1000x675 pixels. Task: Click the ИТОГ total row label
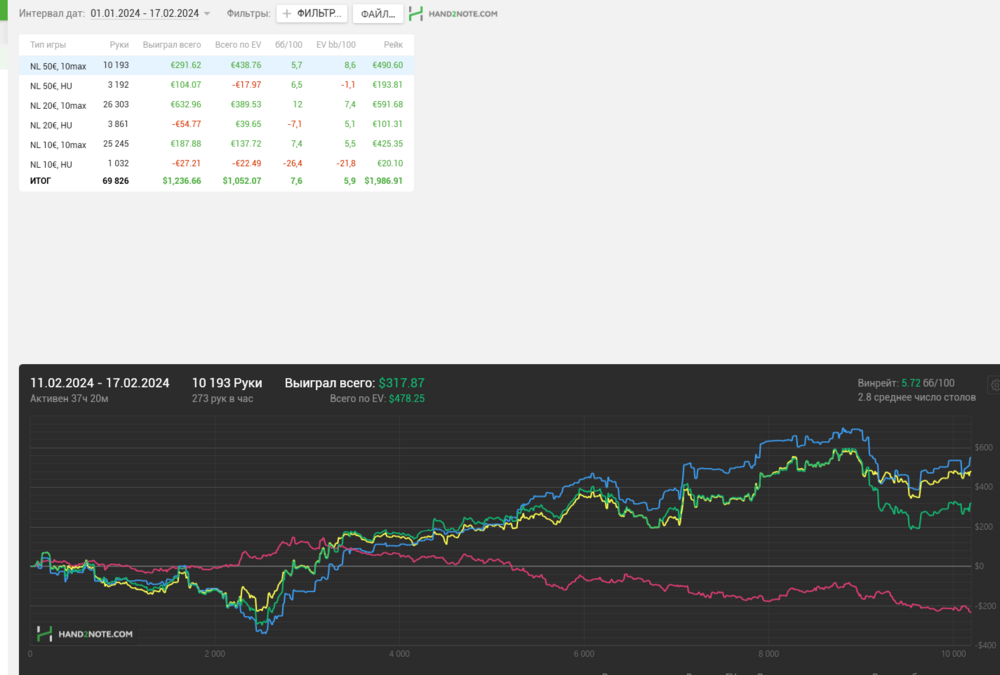pos(40,181)
